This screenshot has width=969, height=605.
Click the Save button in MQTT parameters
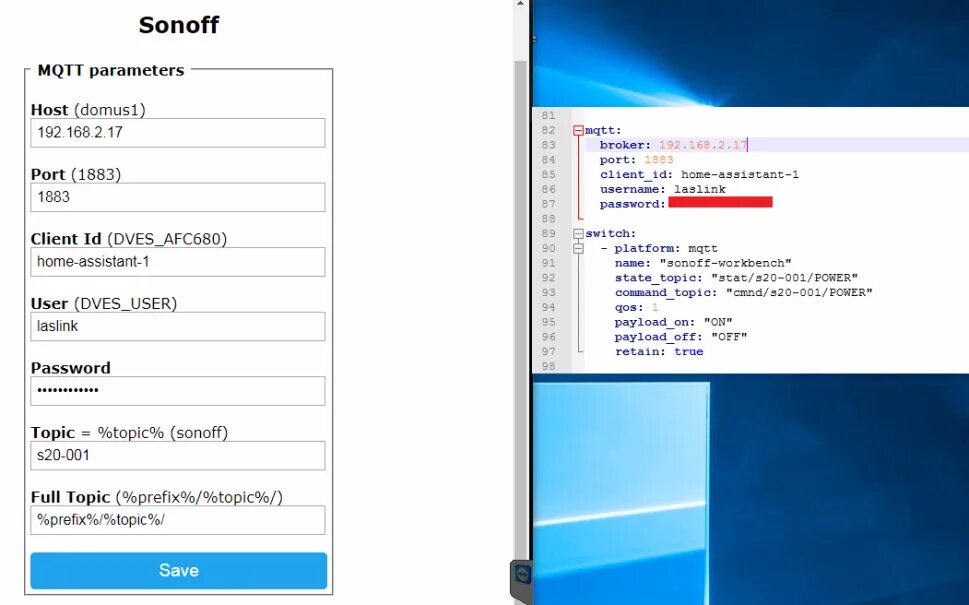coord(179,570)
